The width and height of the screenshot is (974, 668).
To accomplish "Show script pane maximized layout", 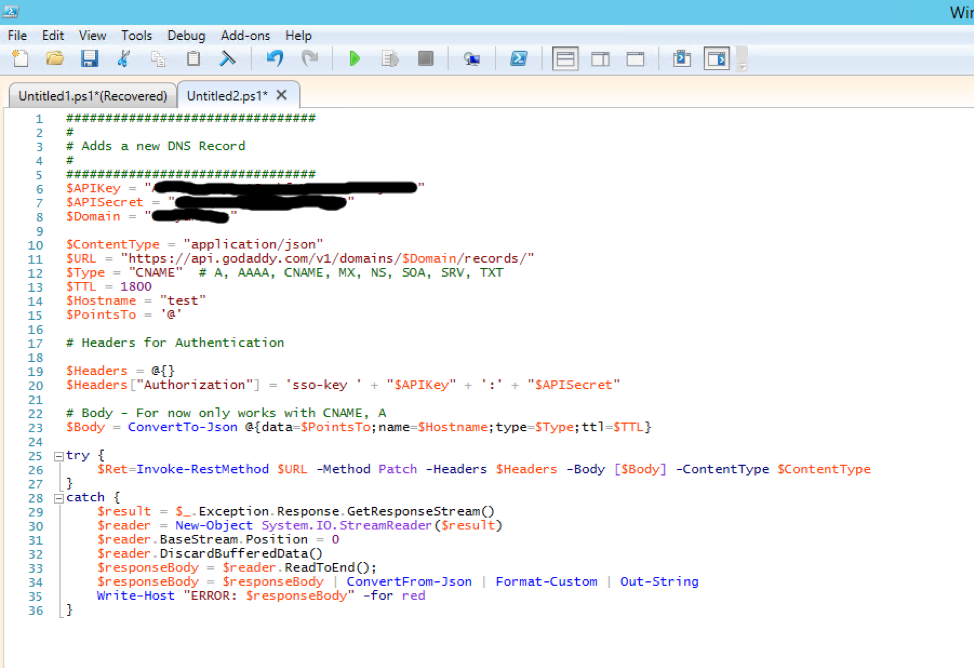I will (635, 59).
